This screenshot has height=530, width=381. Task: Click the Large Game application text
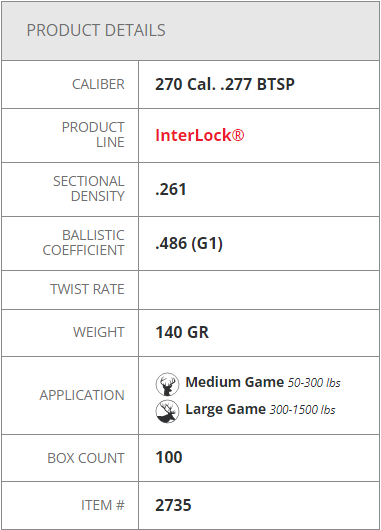point(225,409)
